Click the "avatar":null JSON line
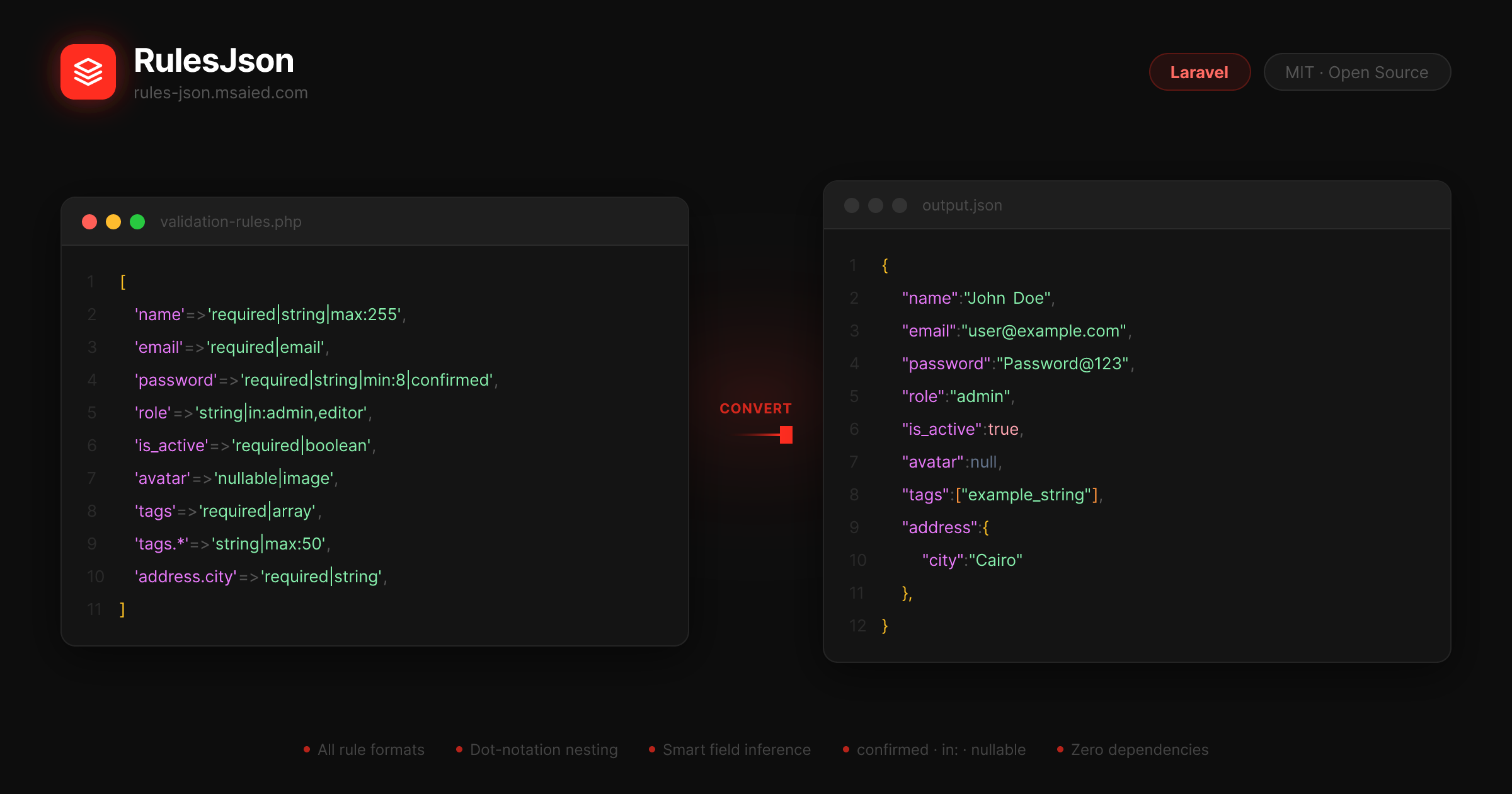The height and width of the screenshot is (794, 1512). click(x=952, y=462)
